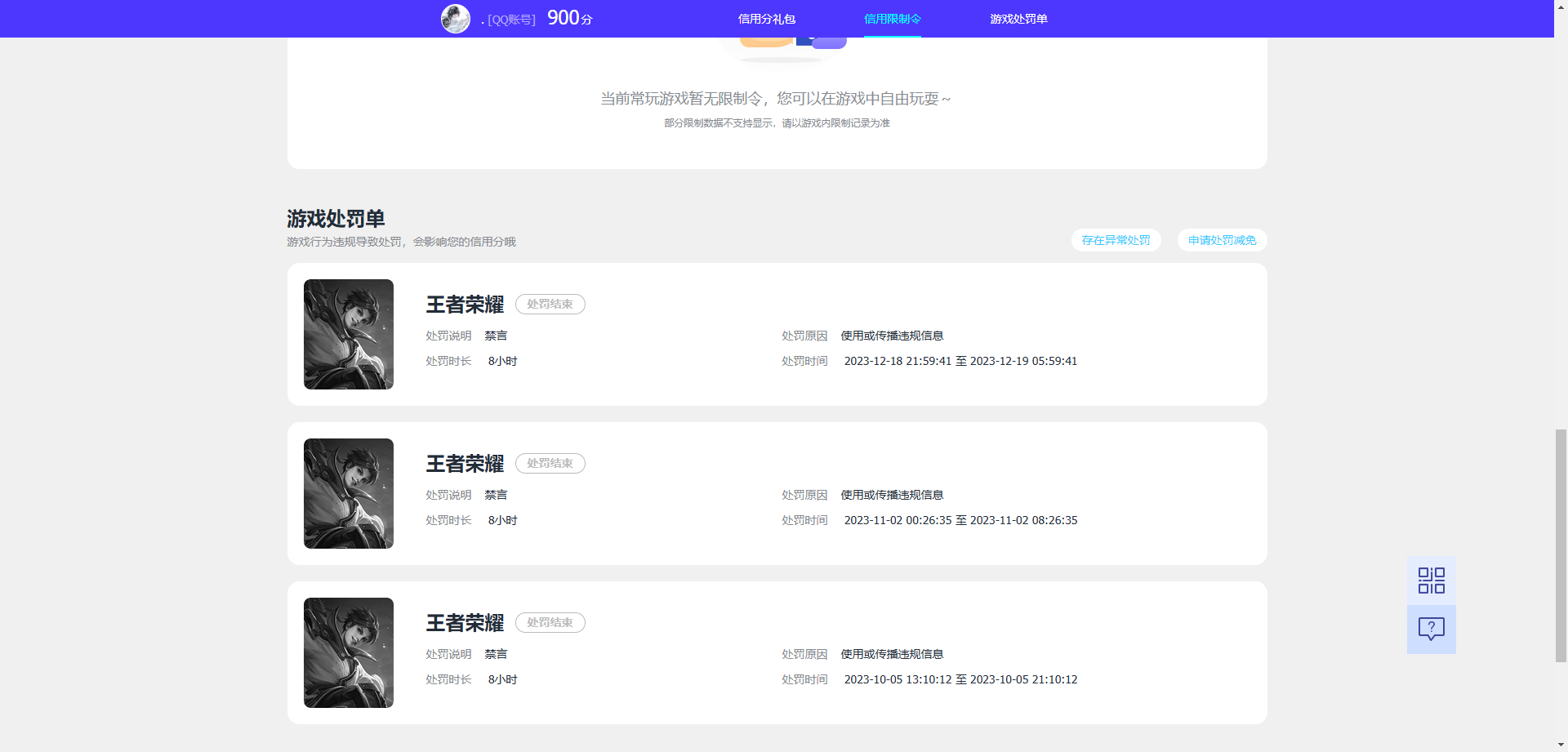Click the scrollbar down arrow
The image size is (1568, 752).
[x=1561, y=745]
